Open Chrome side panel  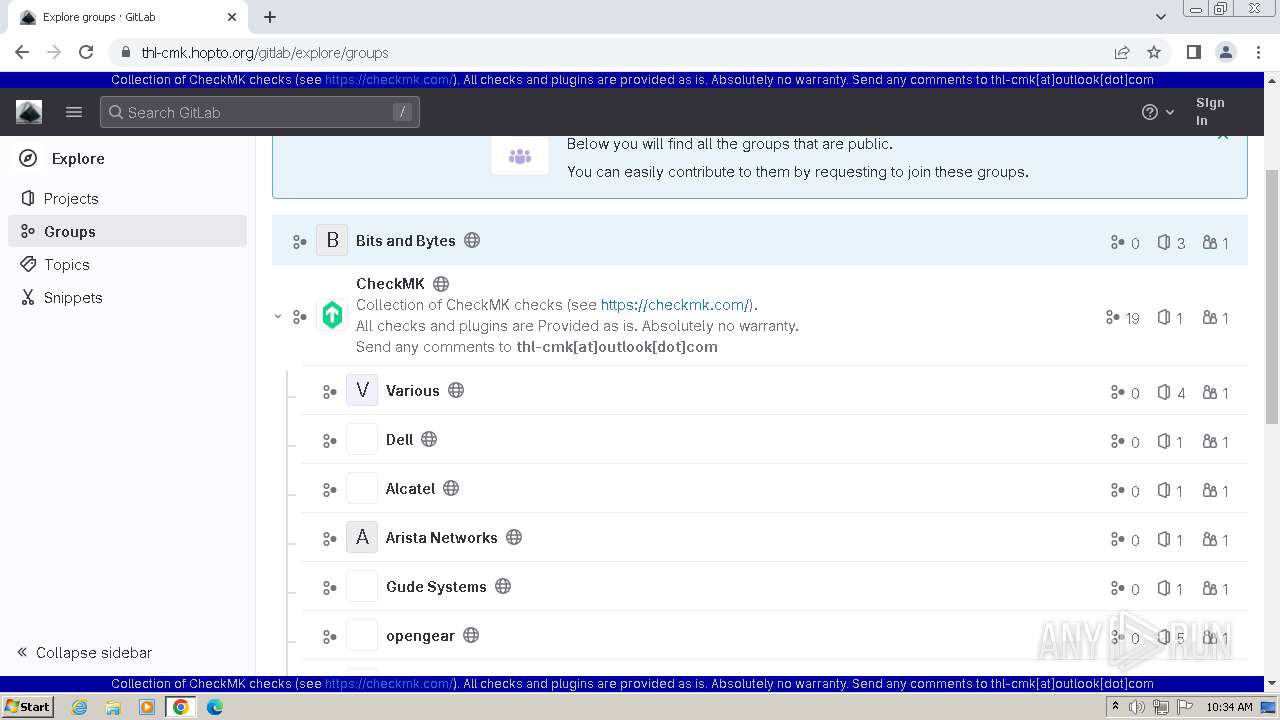(1194, 52)
